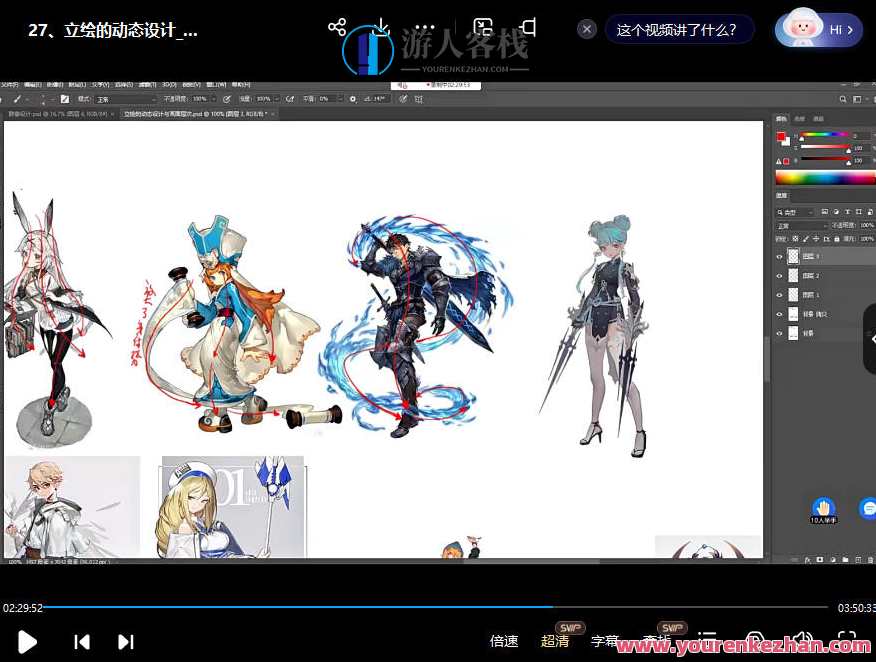Click the red foreground color swatch
Viewport: 876px width, 662px height.
(x=781, y=136)
